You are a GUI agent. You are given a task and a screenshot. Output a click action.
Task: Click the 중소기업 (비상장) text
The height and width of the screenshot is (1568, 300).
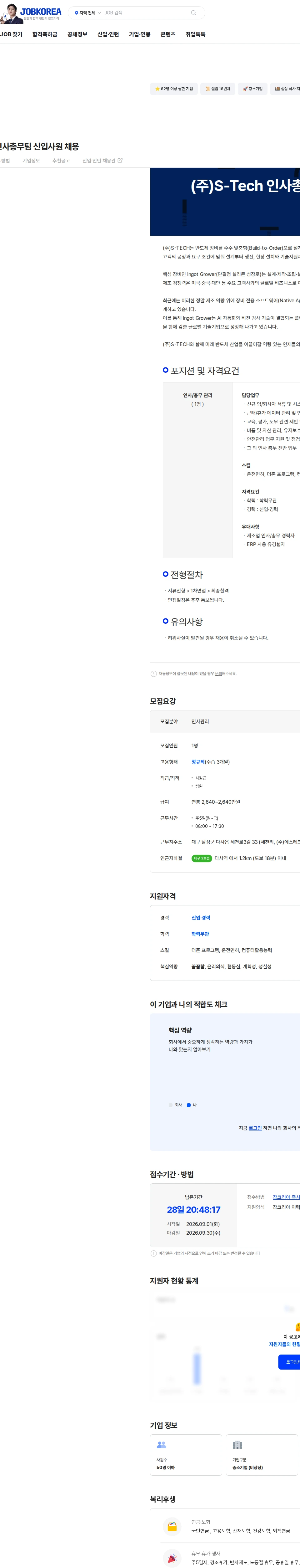point(248,1468)
